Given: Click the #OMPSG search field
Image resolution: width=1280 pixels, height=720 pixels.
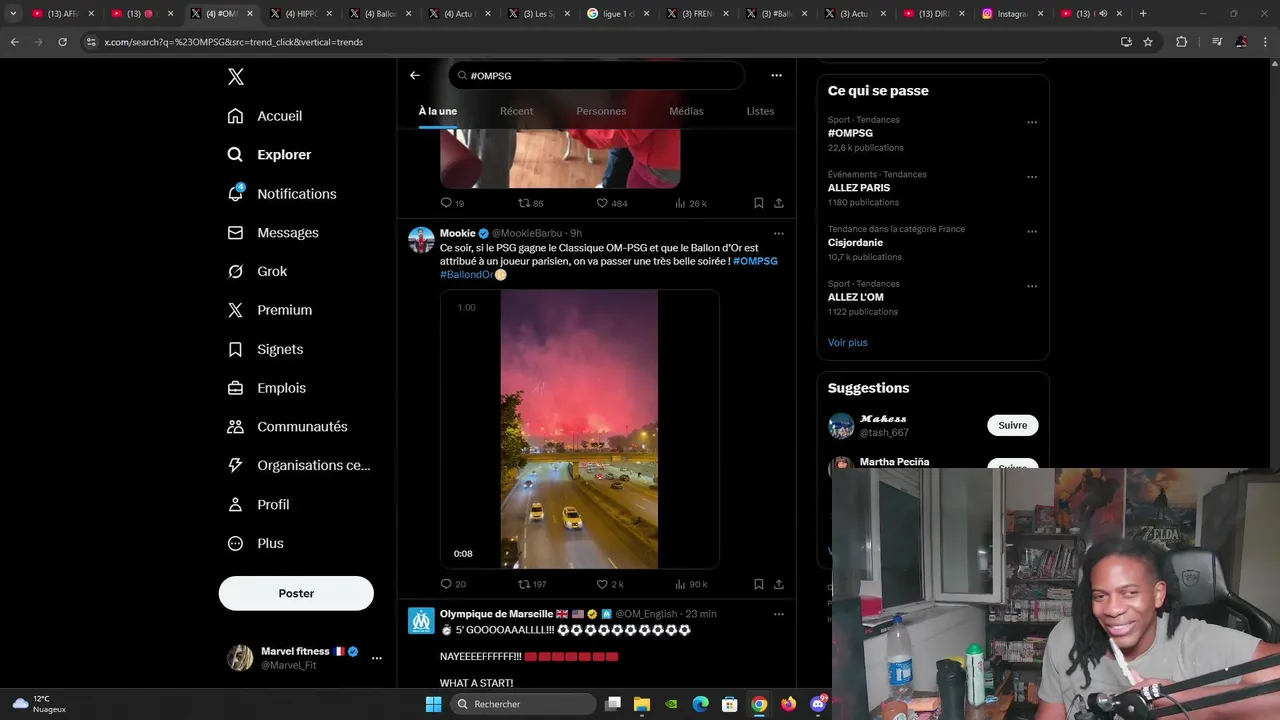Looking at the screenshot, I should (x=596, y=75).
